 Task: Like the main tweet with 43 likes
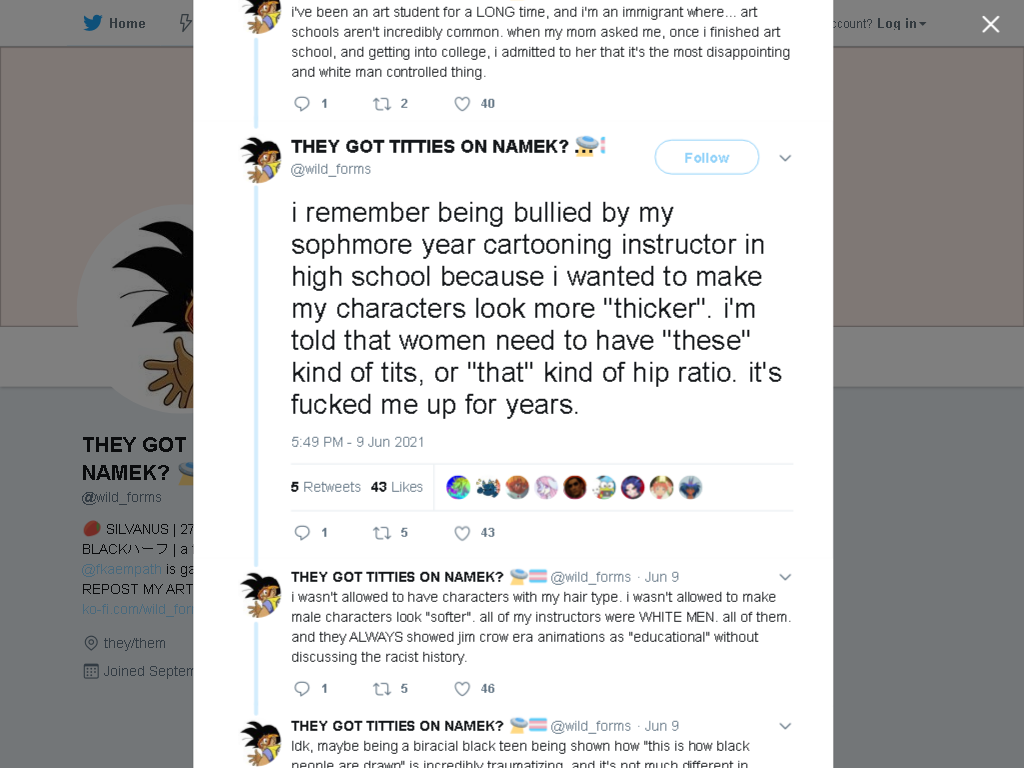pyautogui.click(x=462, y=533)
